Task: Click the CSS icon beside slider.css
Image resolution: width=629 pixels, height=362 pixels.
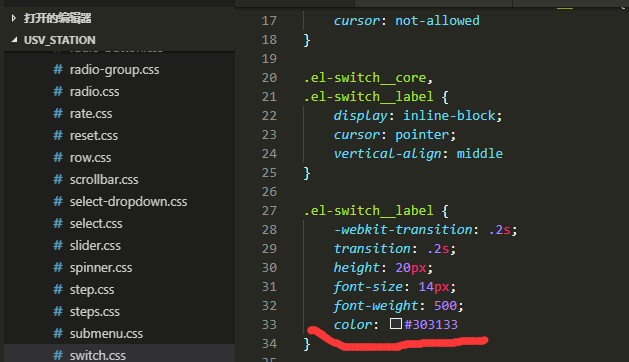Action: click(58, 246)
